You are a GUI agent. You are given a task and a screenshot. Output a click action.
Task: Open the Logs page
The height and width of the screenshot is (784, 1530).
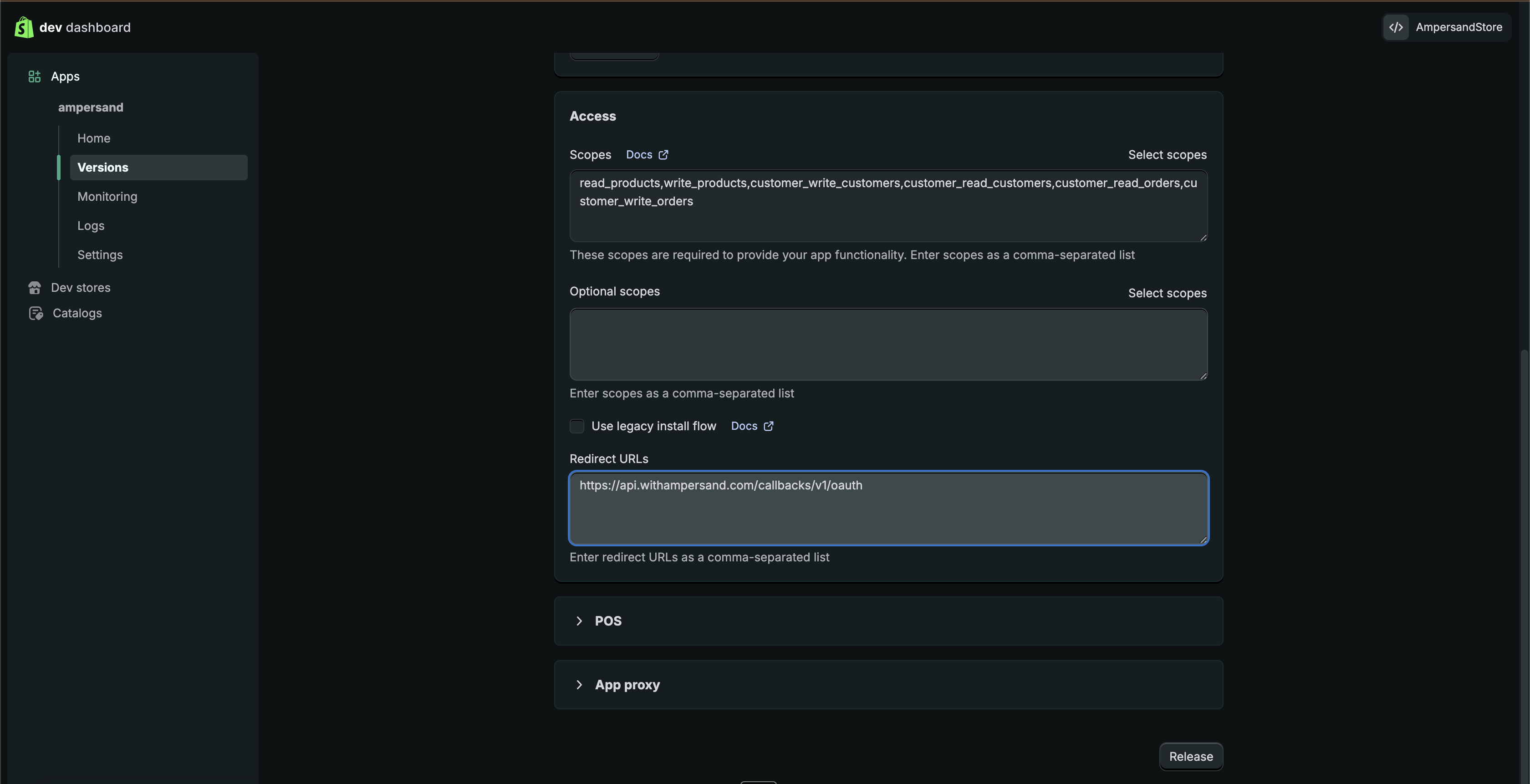click(x=90, y=225)
